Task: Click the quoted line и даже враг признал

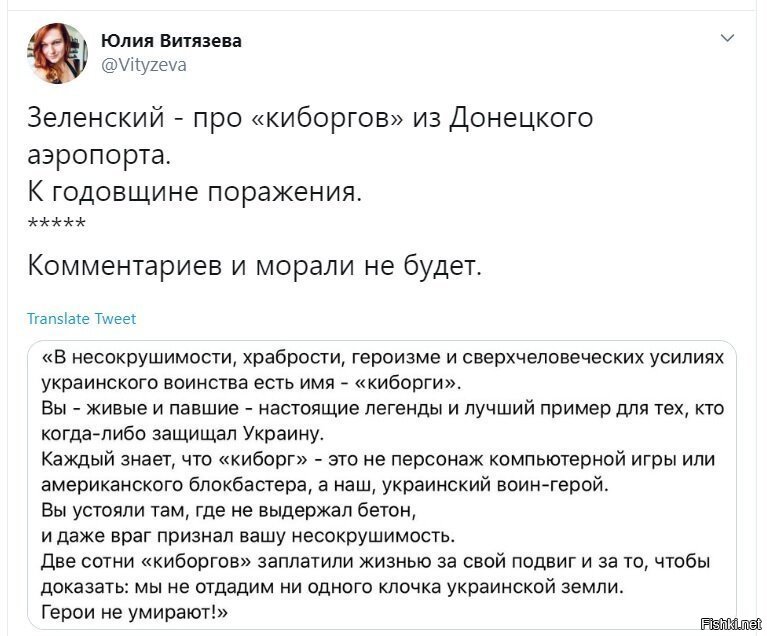Action: [x=248, y=536]
